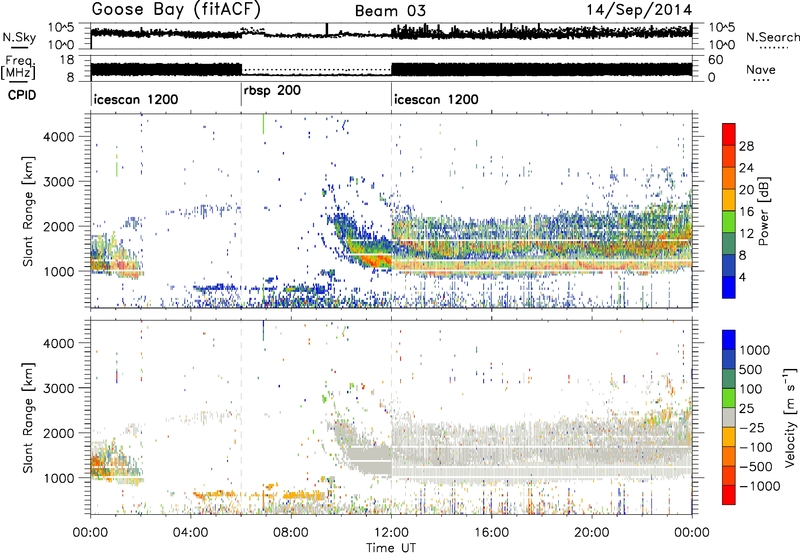This screenshot has height=554, width=800.
Task: Click the "500" value on the velocity scale
Action: [x=751, y=370]
